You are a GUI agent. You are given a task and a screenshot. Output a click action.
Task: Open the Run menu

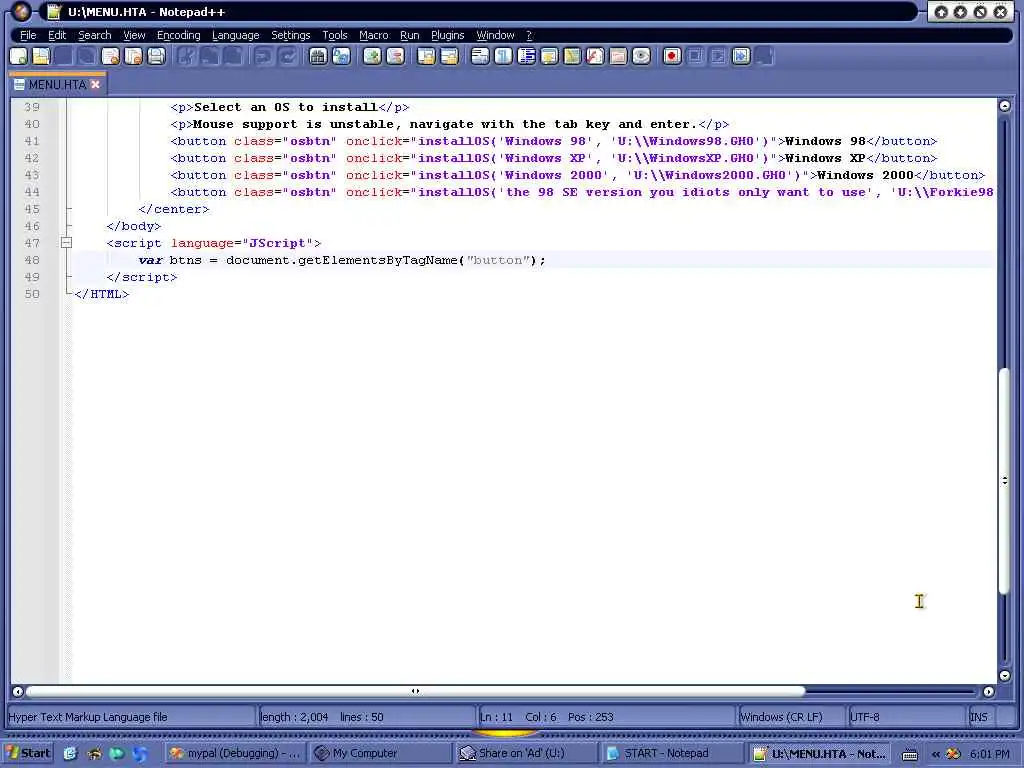tap(409, 35)
